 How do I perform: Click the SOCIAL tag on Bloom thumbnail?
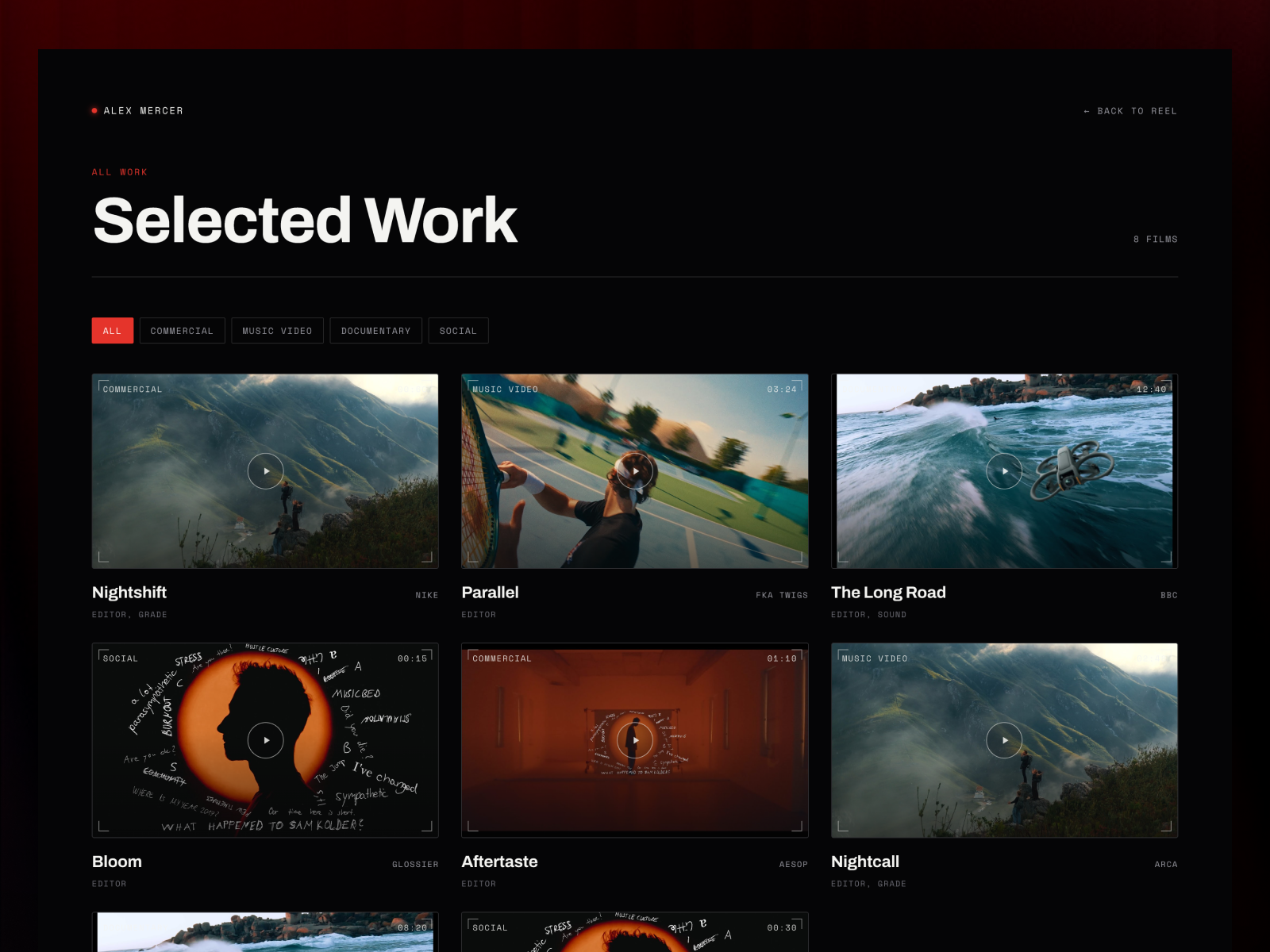click(121, 658)
